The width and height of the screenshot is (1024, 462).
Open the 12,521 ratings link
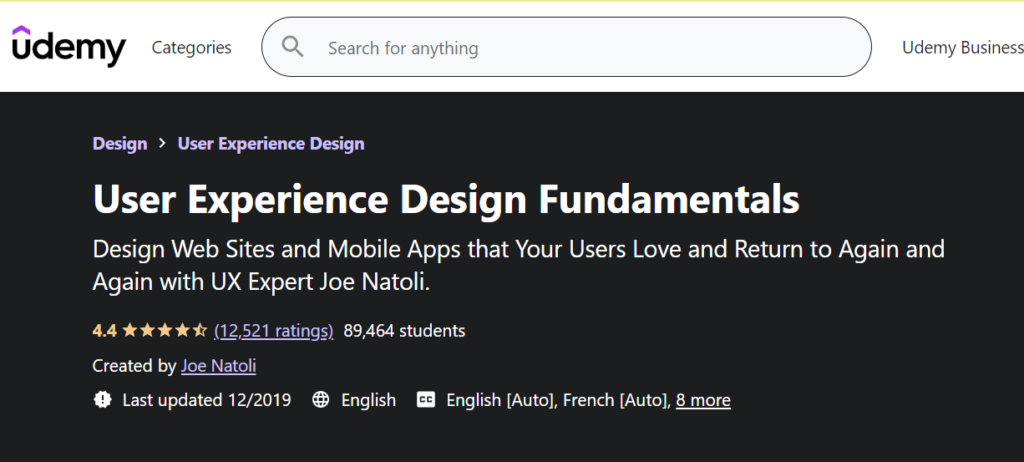pos(274,331)
